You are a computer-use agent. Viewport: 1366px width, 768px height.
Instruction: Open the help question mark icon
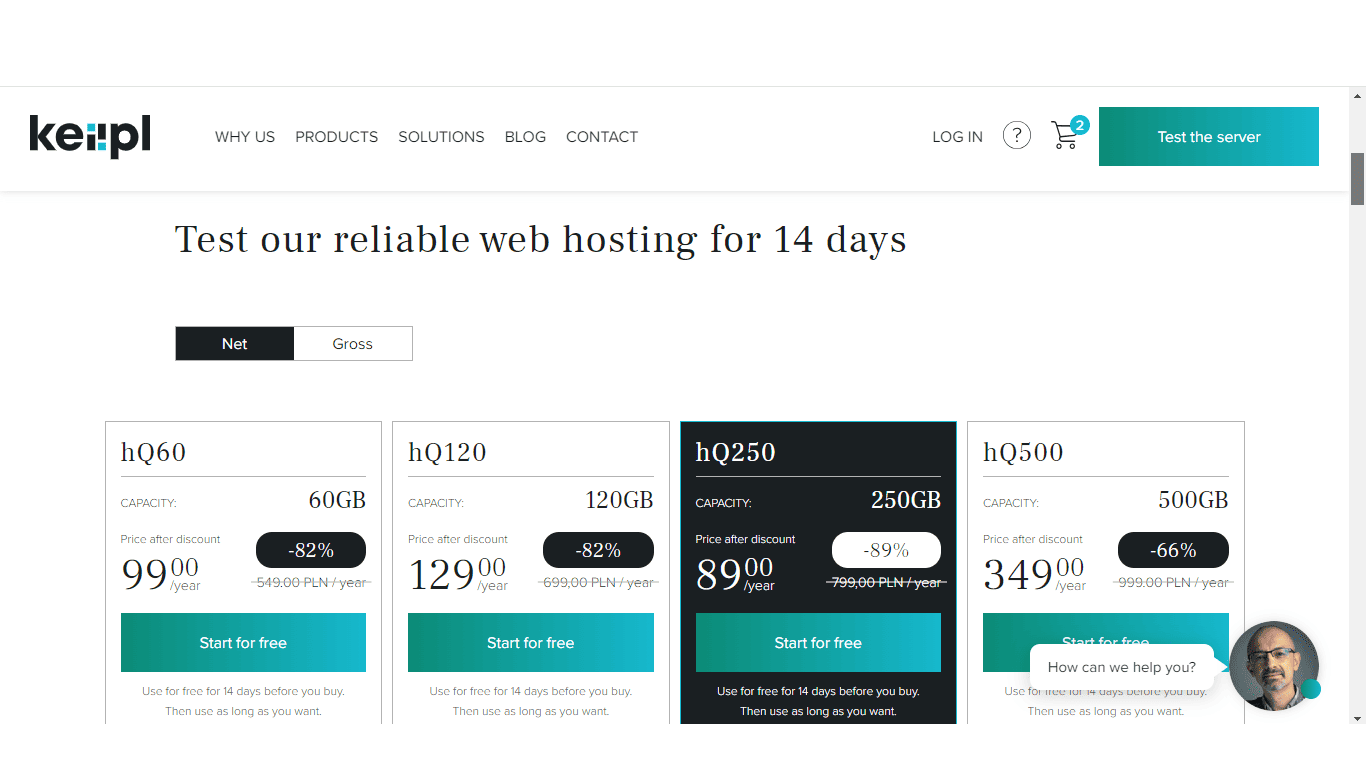(x=1017, y=136)
